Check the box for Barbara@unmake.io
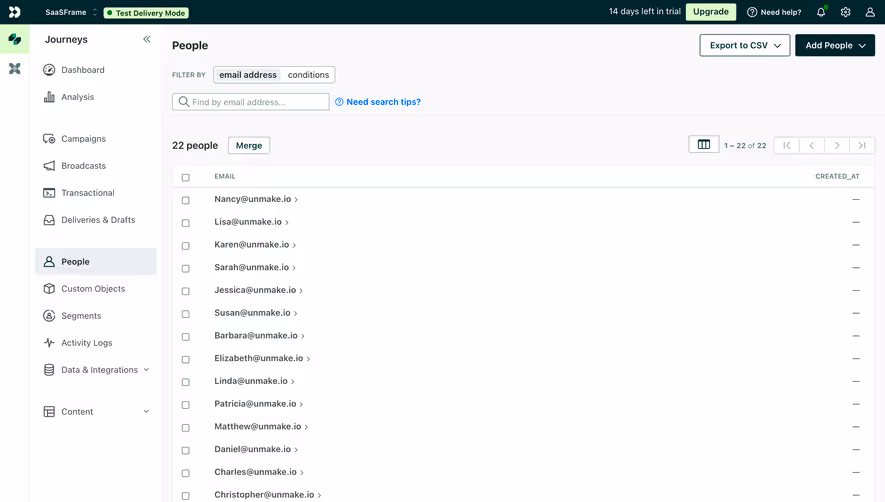Screen dimensions: 885x502 186,337
